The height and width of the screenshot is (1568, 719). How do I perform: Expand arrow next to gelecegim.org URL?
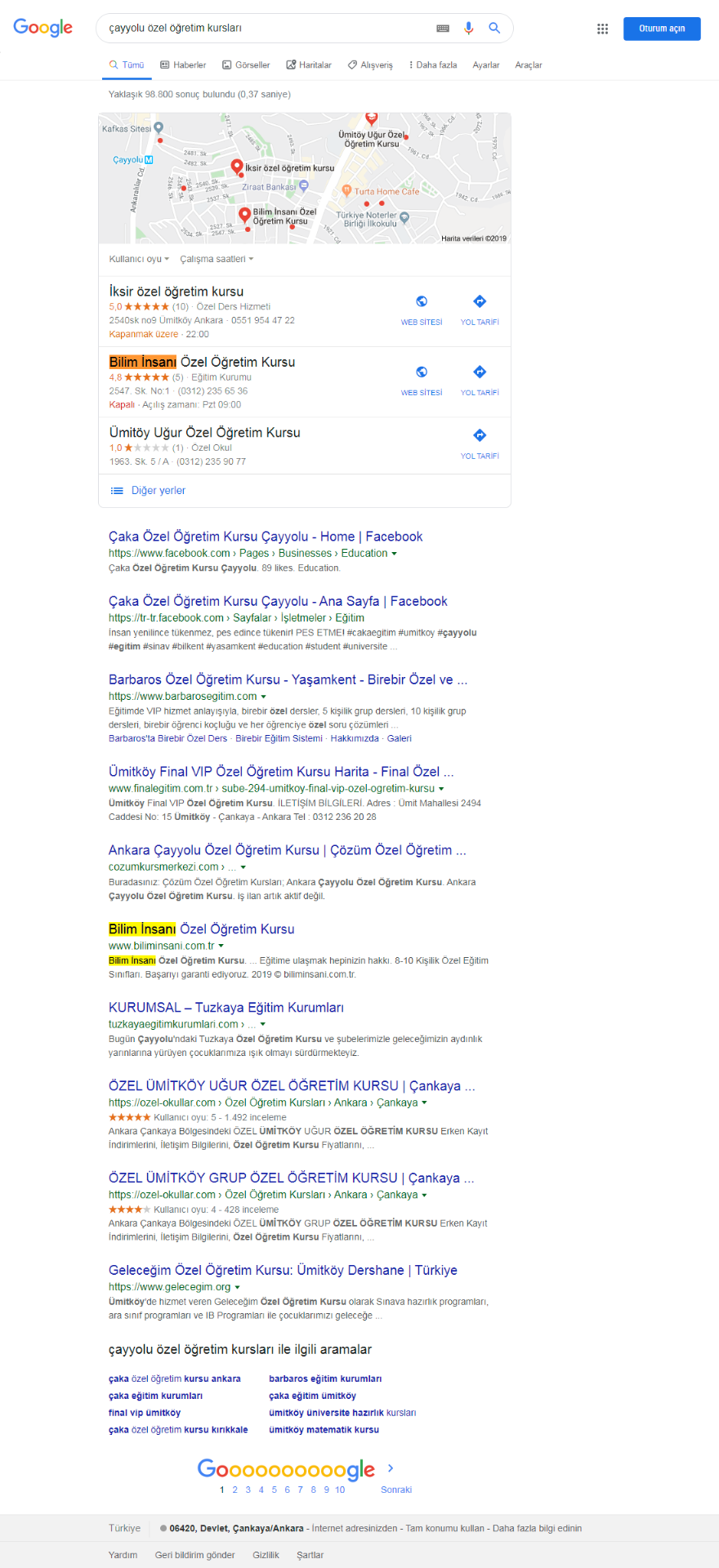[x=237, y=1287]
